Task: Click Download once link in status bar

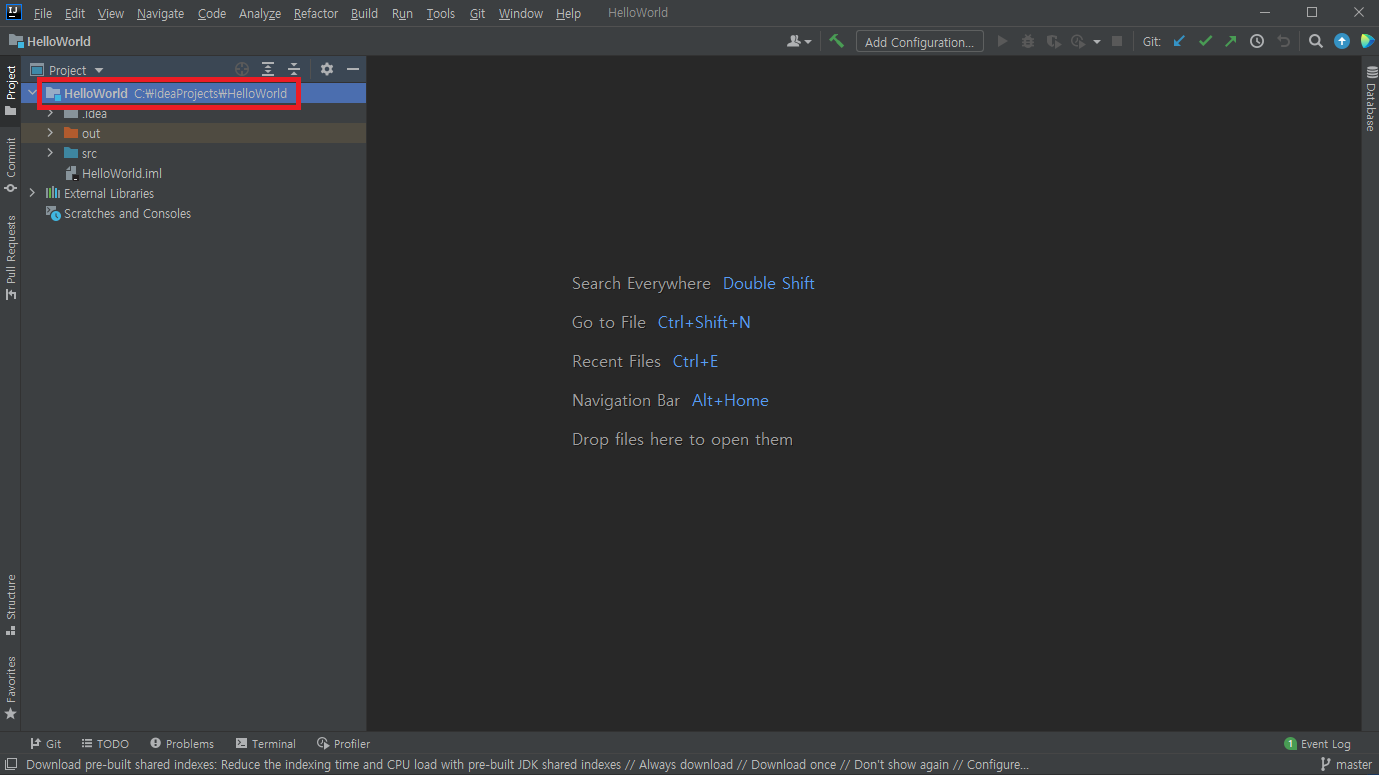Action: coord(794,764)
